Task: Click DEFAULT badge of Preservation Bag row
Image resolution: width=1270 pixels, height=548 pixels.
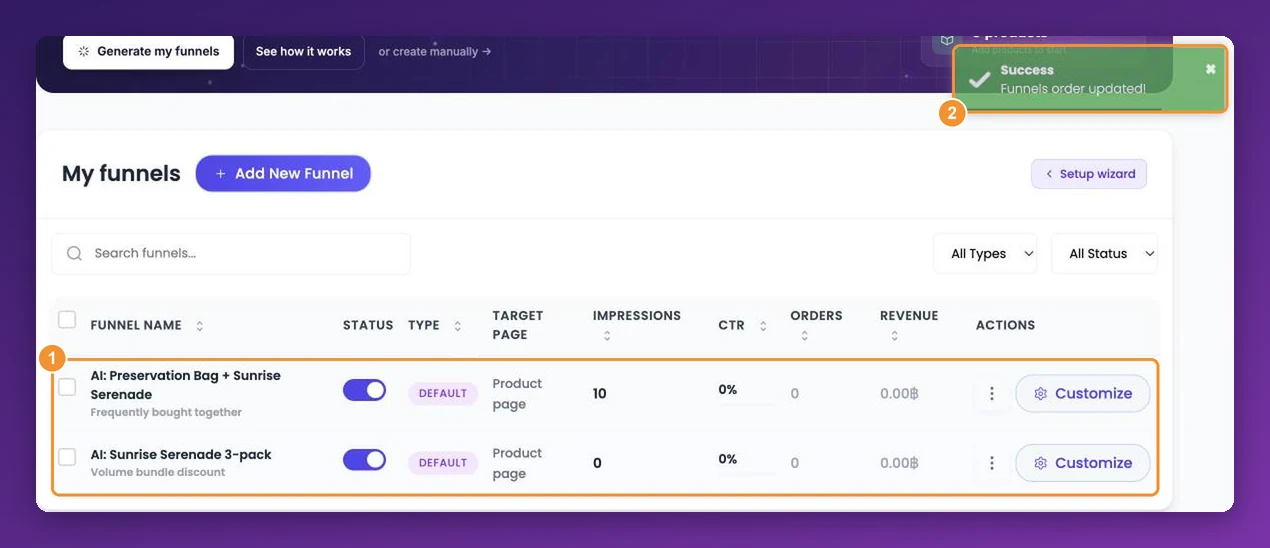Action: point(443,393)
